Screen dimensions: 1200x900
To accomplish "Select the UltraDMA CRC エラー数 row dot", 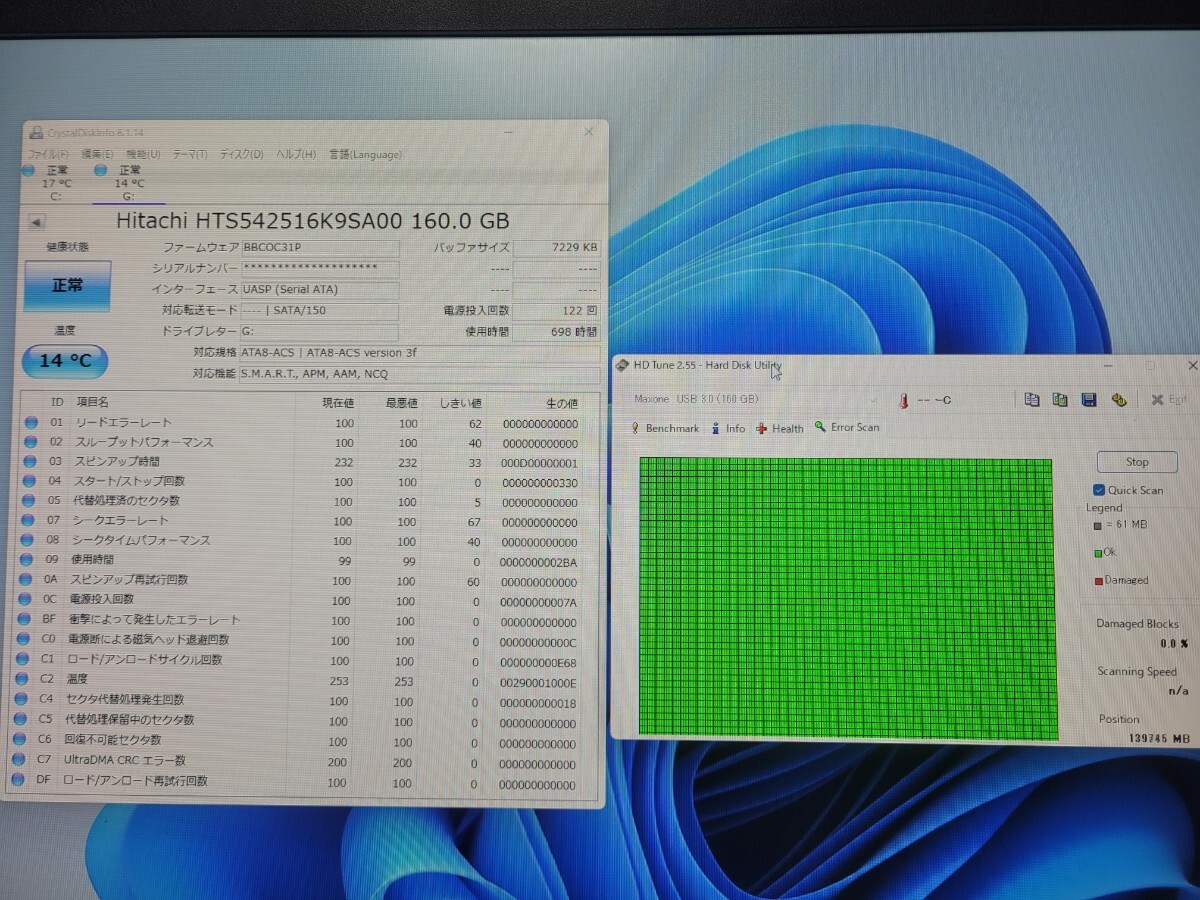I will pos(19,760).
